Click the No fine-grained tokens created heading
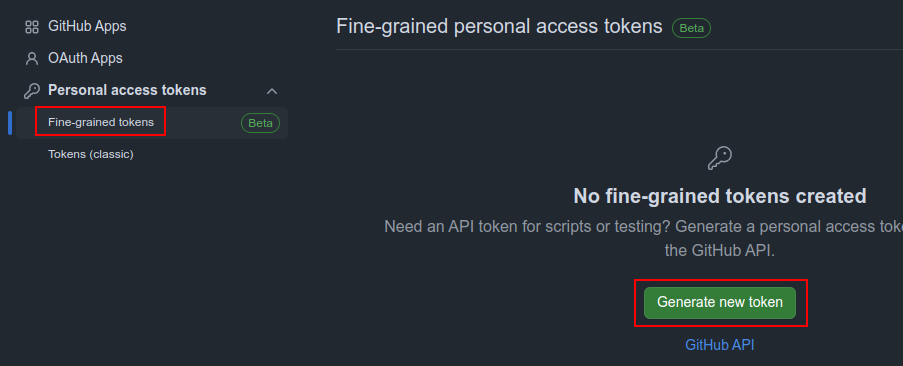This screenshot has height=366, width=903. (720, 196)
